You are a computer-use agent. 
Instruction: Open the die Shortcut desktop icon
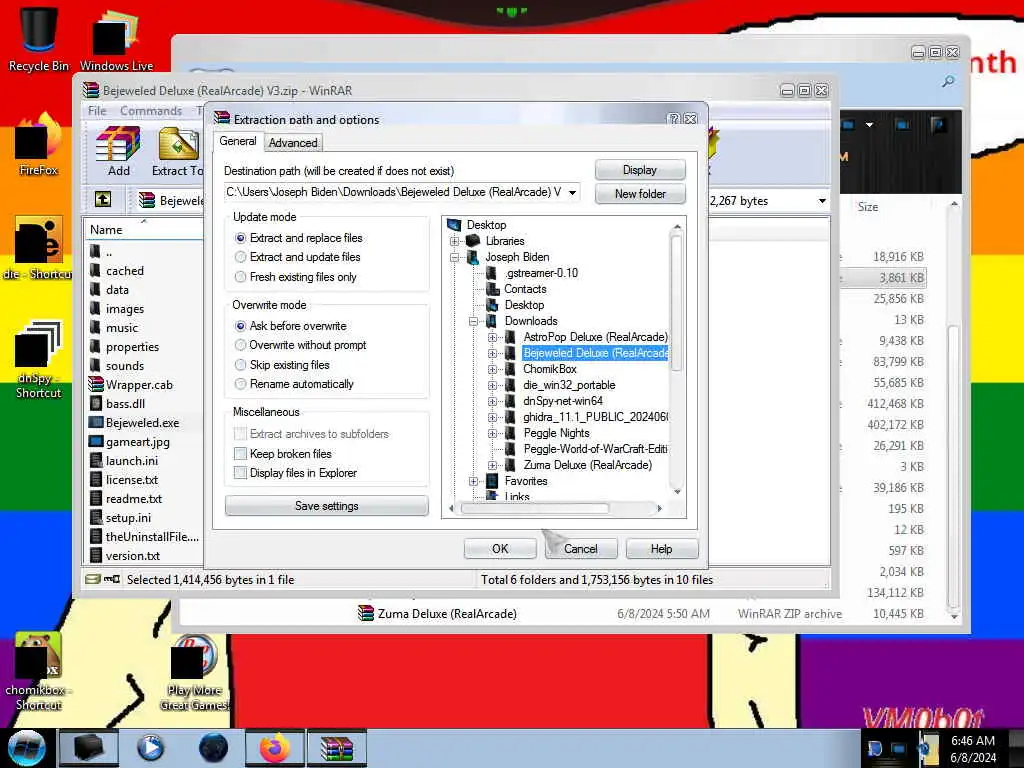click(39, 248)
